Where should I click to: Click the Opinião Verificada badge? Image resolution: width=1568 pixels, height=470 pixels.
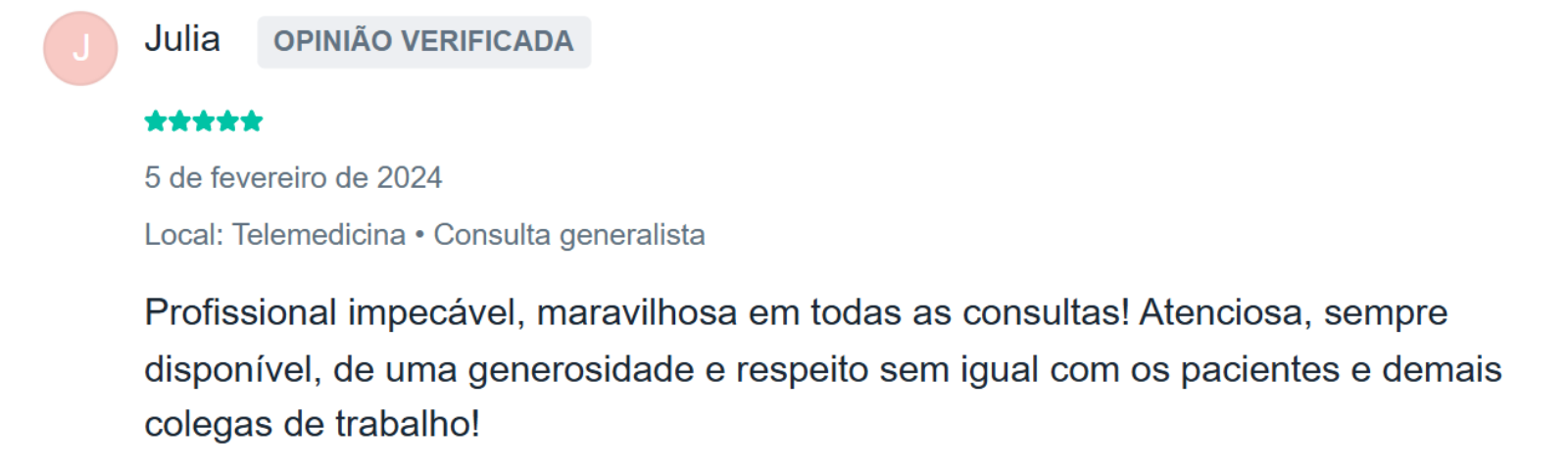(x=423, y=41)
